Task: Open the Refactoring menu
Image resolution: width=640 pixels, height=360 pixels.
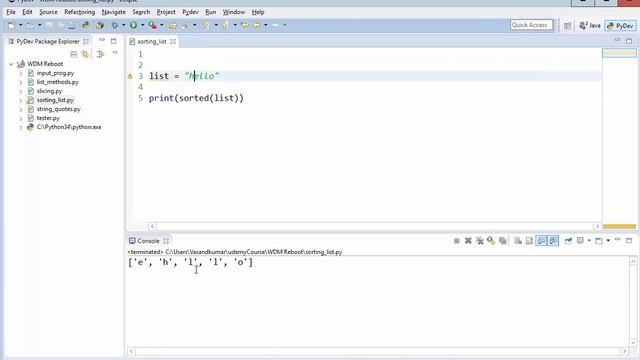Action: [80, 12]
